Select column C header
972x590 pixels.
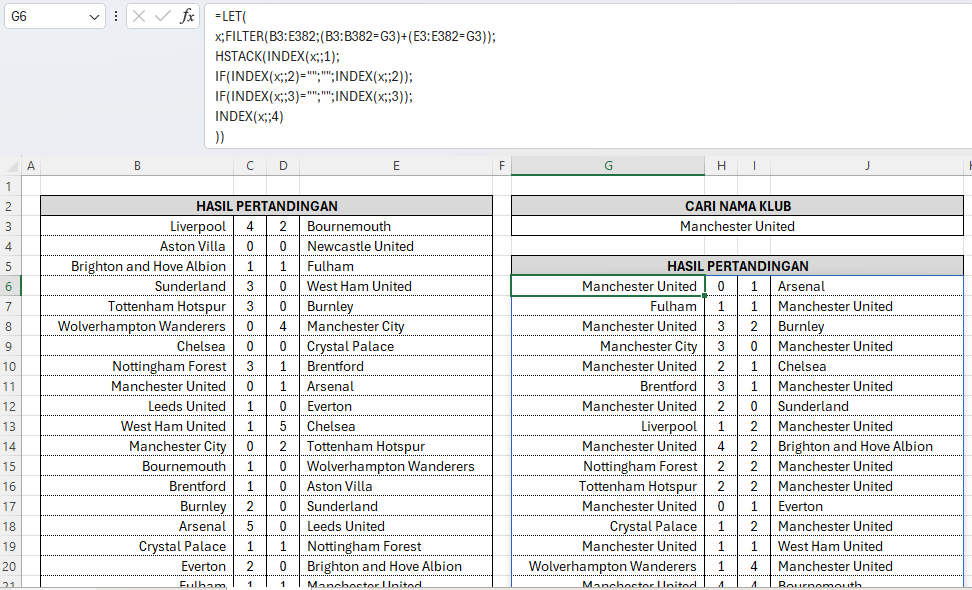coord(250,165)
